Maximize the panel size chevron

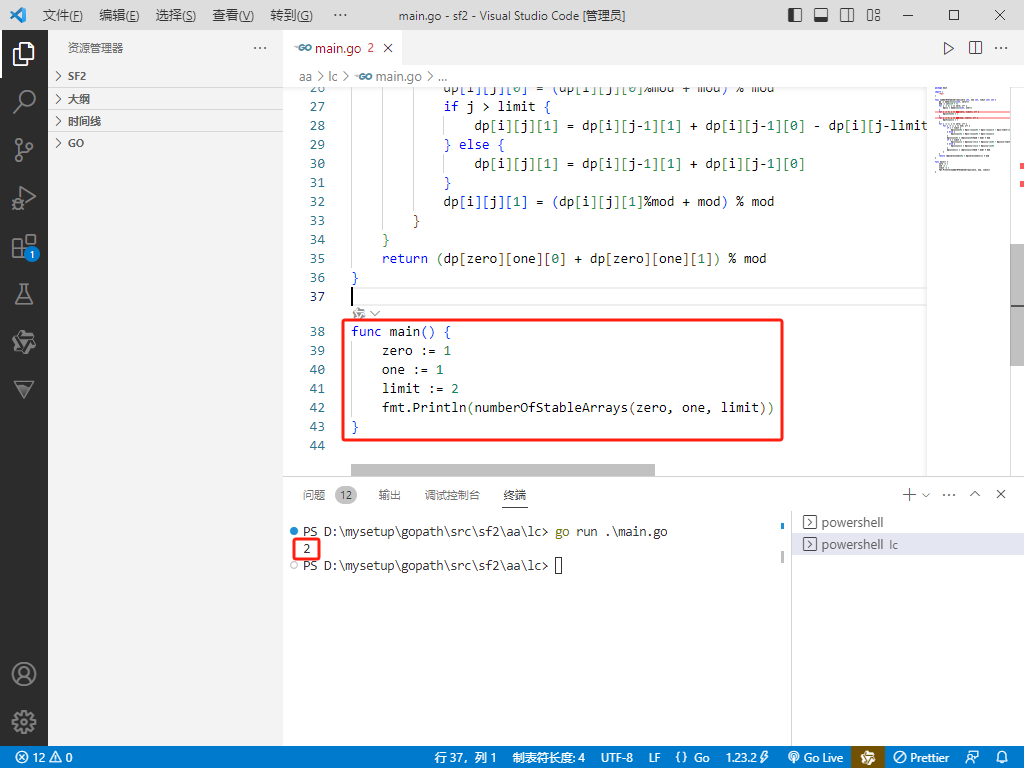coord(975,494)
